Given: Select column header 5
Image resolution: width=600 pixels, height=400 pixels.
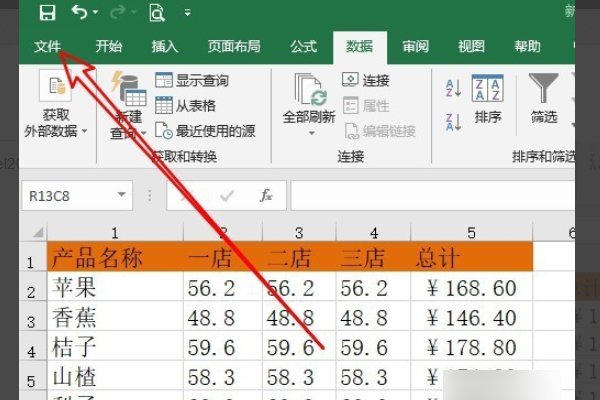Looking at the screenshot, I should click(x=471, y=232).
